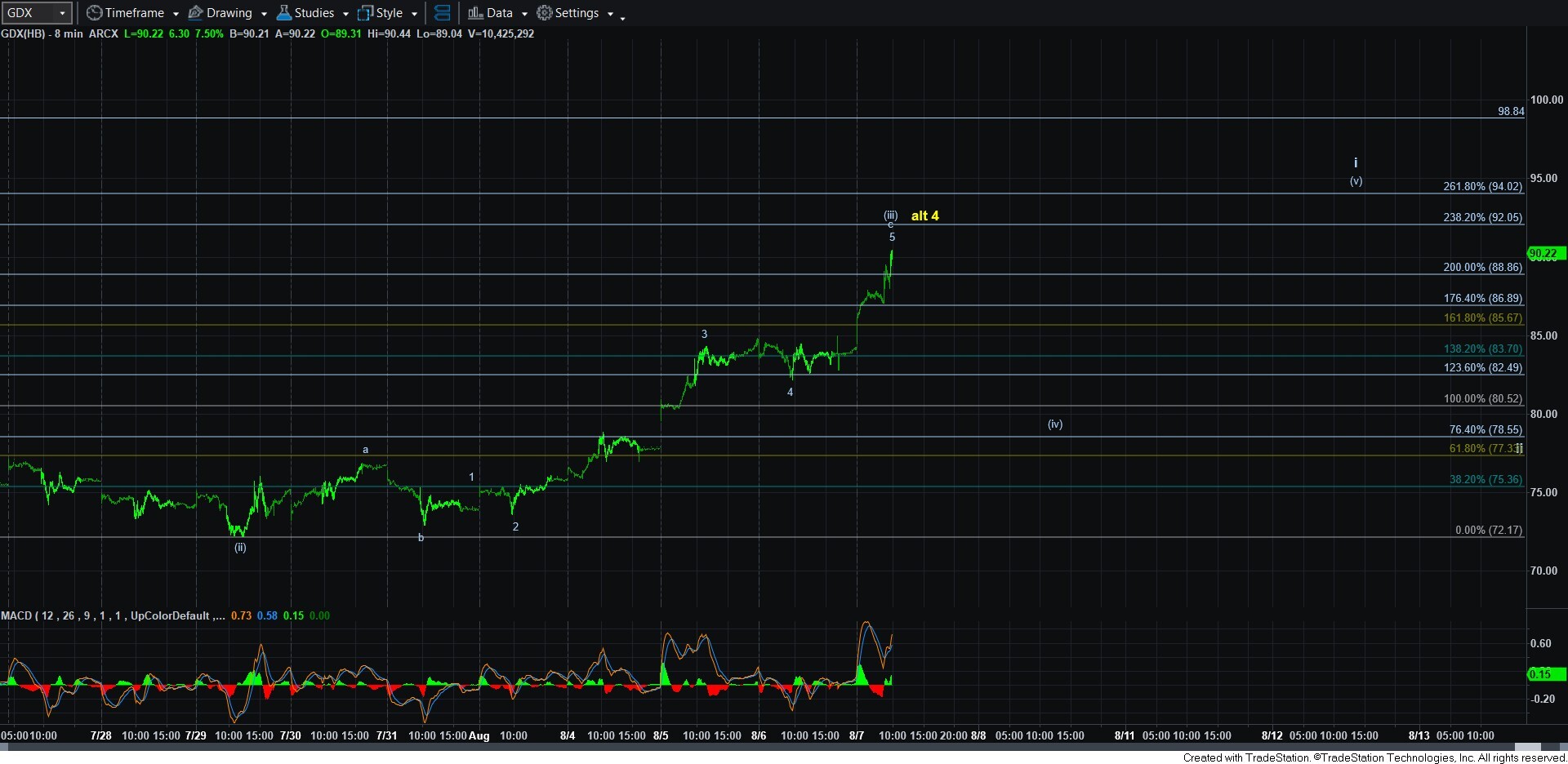Click the wave 3 label
Viewport: 1568px width, 764px height.
coord(704,334)
